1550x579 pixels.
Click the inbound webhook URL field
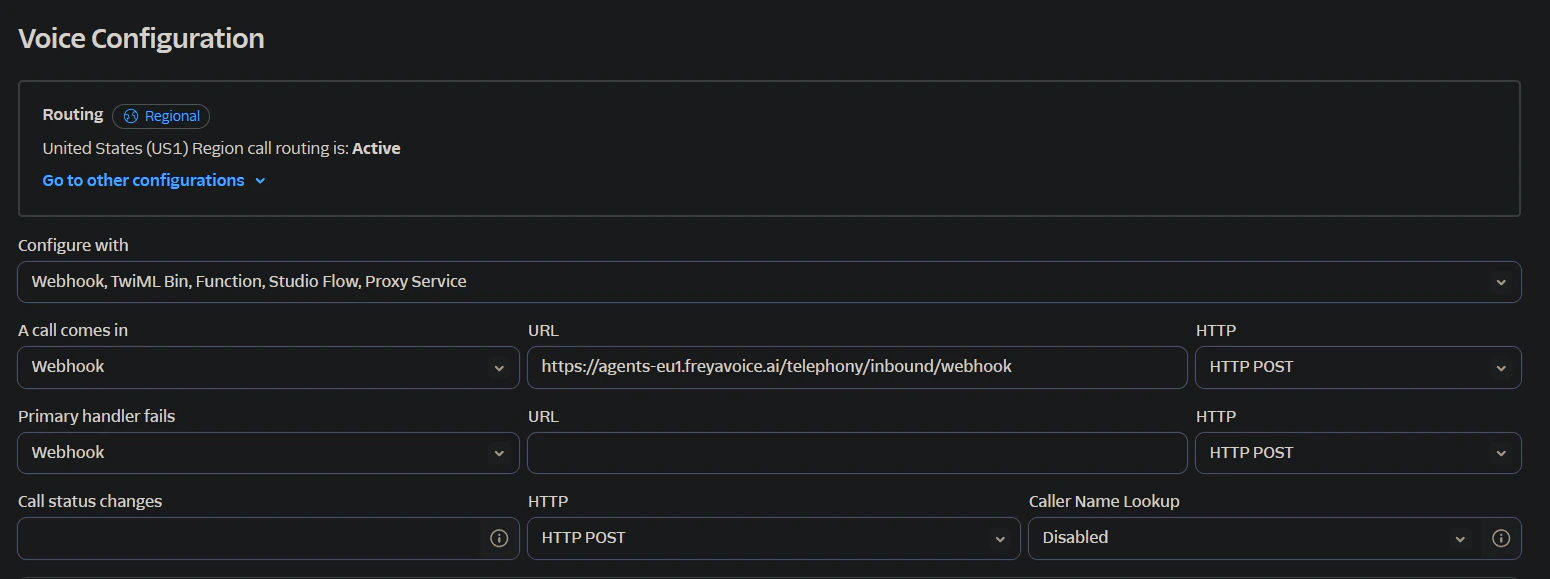(x=857, y=367)
